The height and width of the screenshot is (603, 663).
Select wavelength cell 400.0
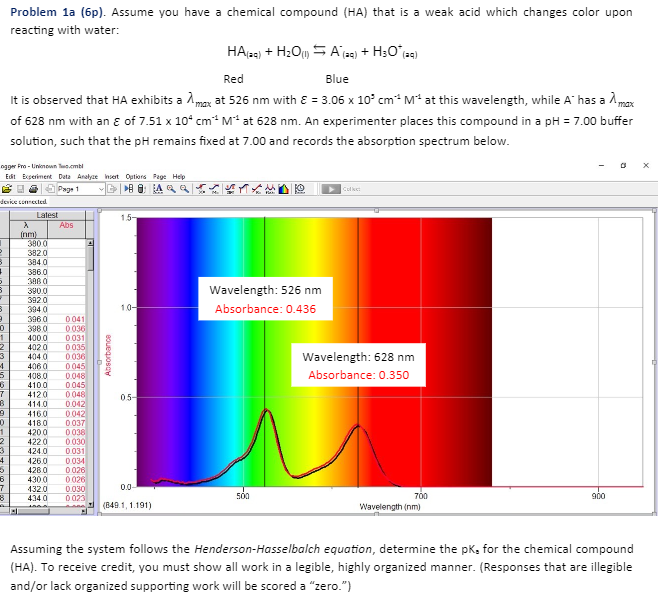point(28,338)
